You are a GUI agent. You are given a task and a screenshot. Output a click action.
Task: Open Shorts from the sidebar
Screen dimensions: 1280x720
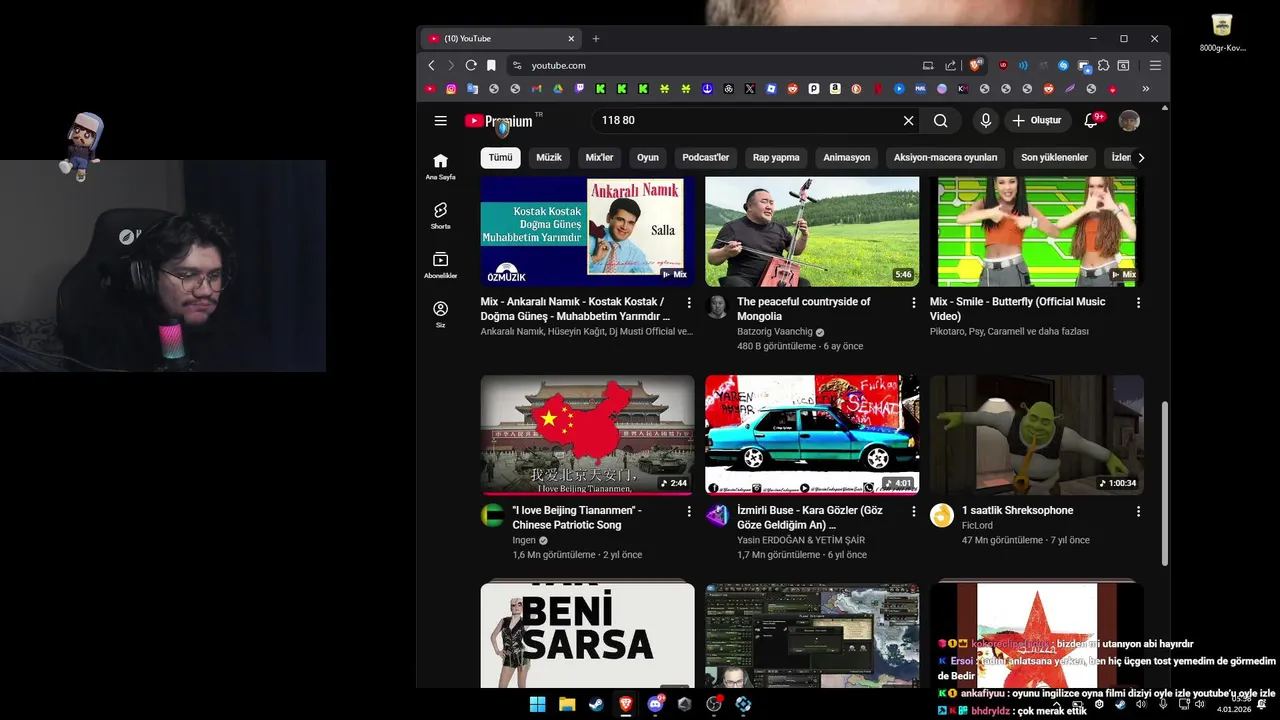(440, 215)
